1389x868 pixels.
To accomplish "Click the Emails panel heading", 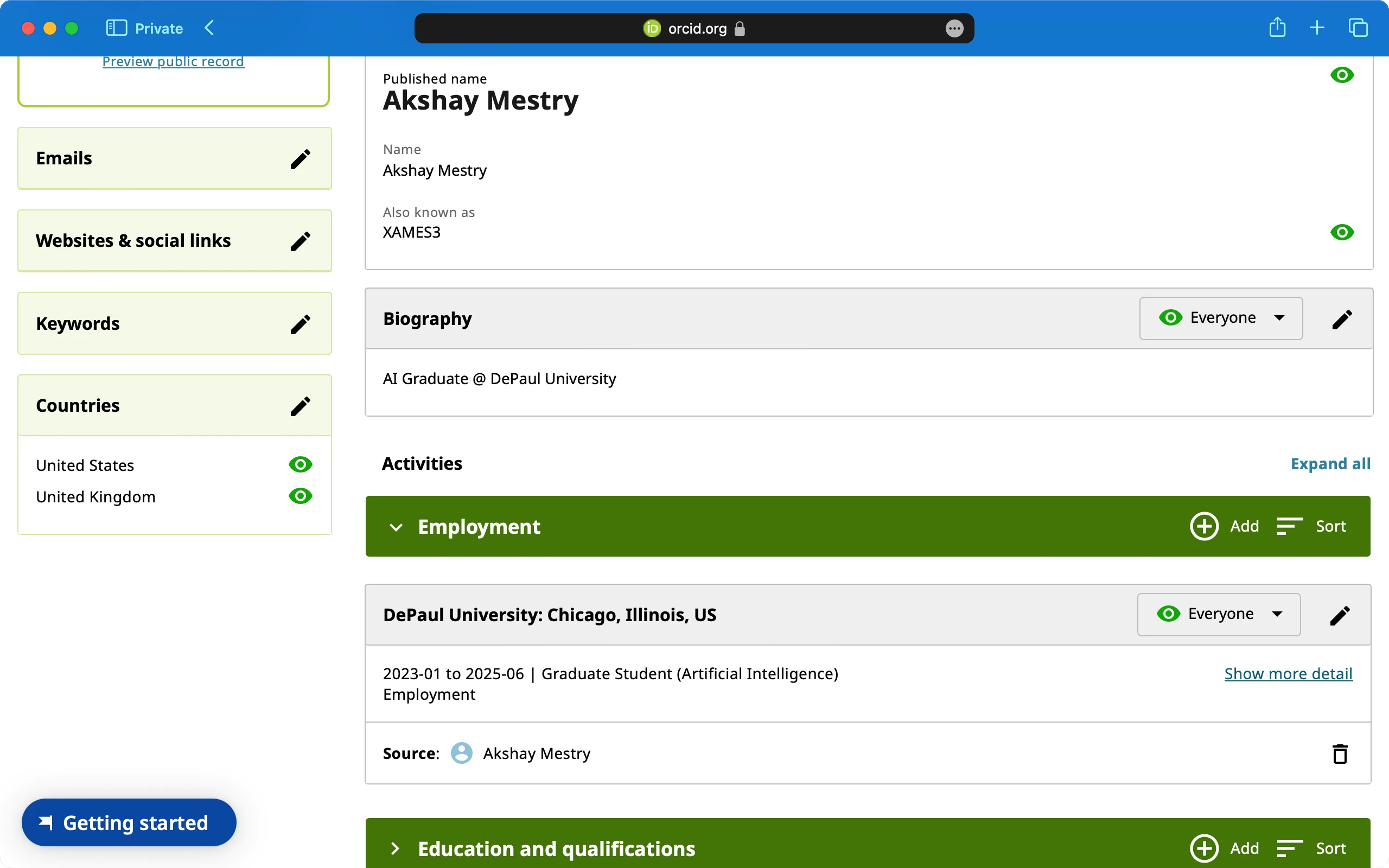I will (63, 158).
